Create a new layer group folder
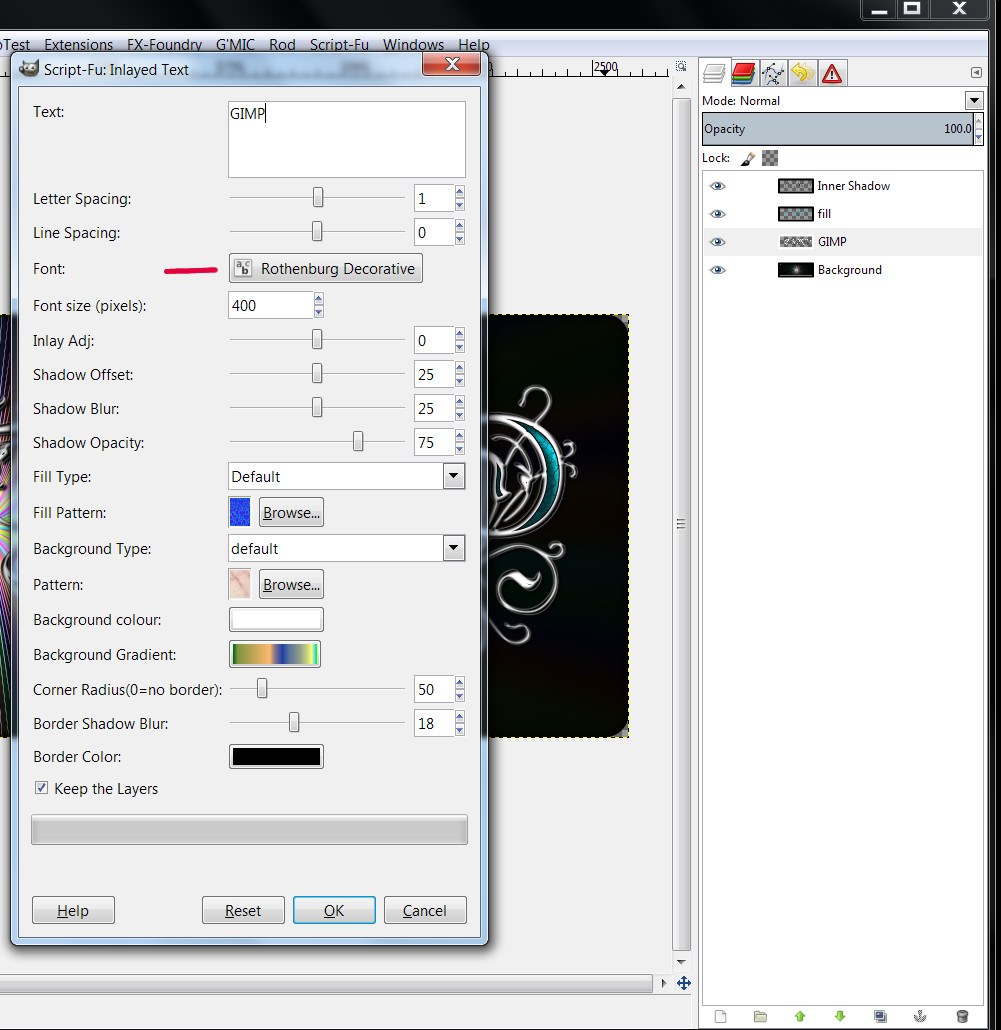The image size is (1001, 1030). pos(760,1016)
